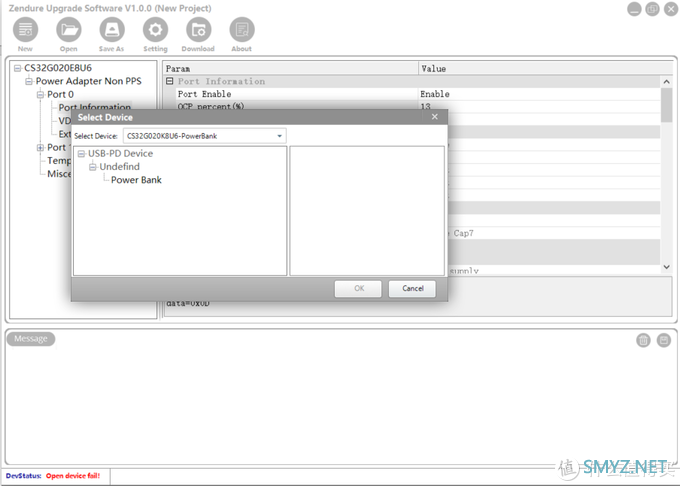Screen dimensions: 680x486
Task: Select the CS32G020E8U6 root item
Action: (58, 68)
